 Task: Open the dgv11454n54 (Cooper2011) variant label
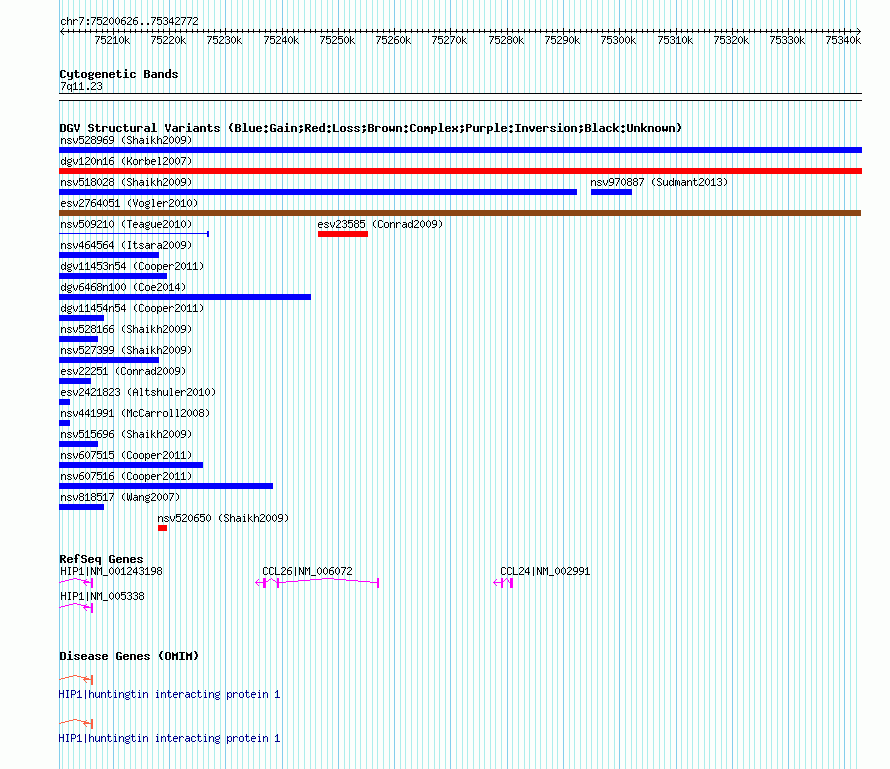(x=132, y=308)
